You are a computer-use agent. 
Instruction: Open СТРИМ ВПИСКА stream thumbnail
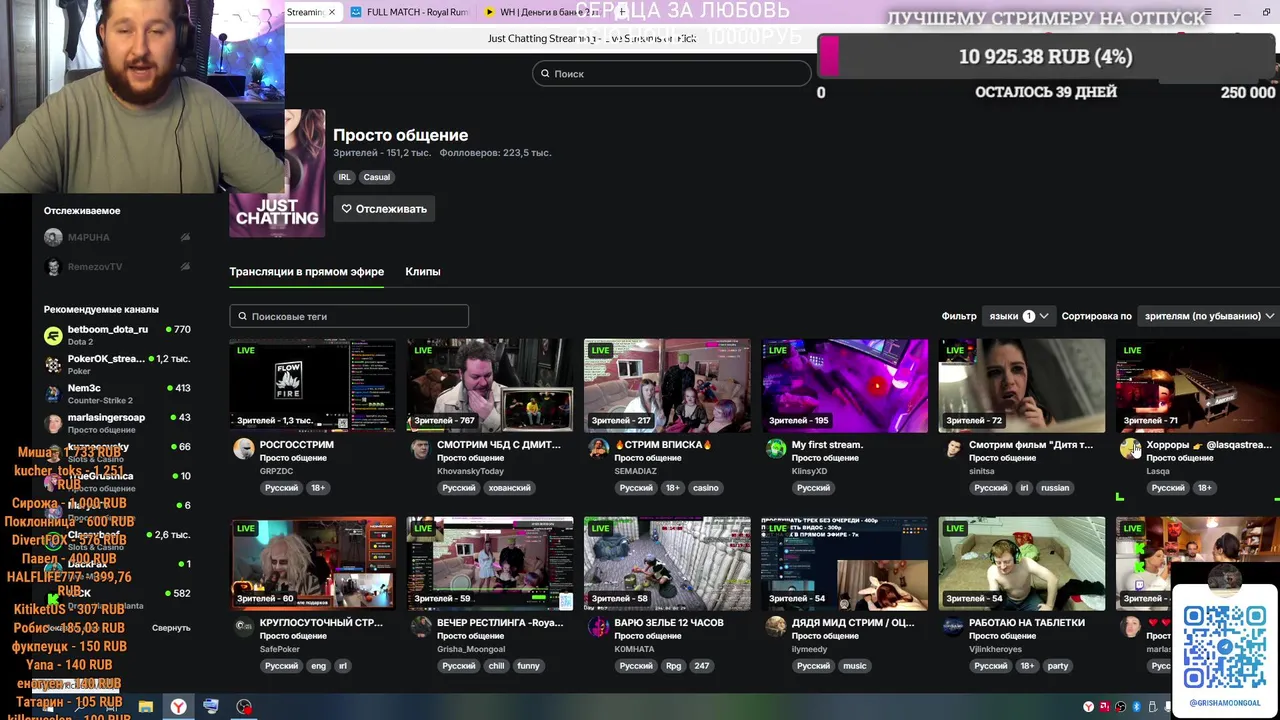(667, 385)
